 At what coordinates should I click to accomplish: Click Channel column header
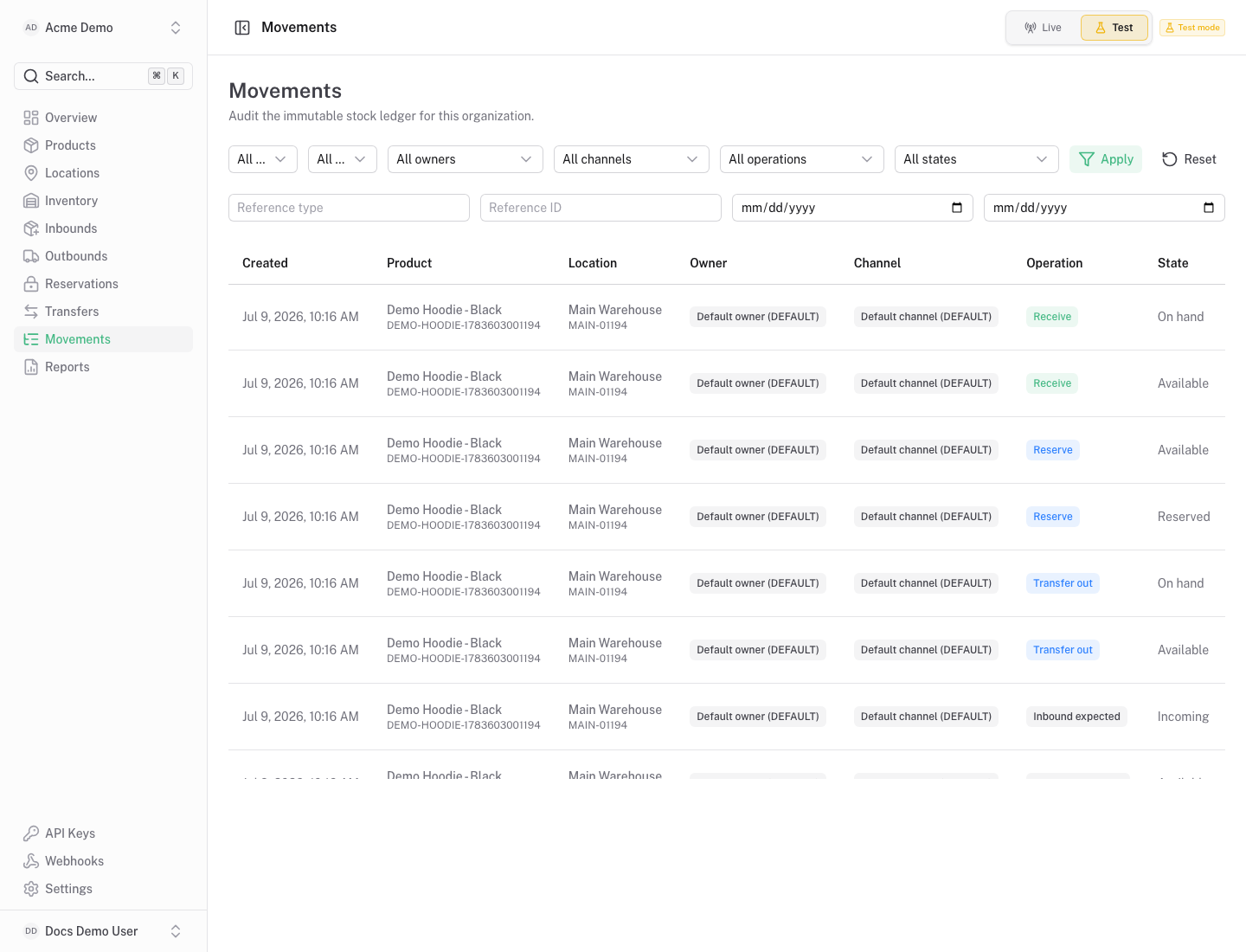click(877, 263)
